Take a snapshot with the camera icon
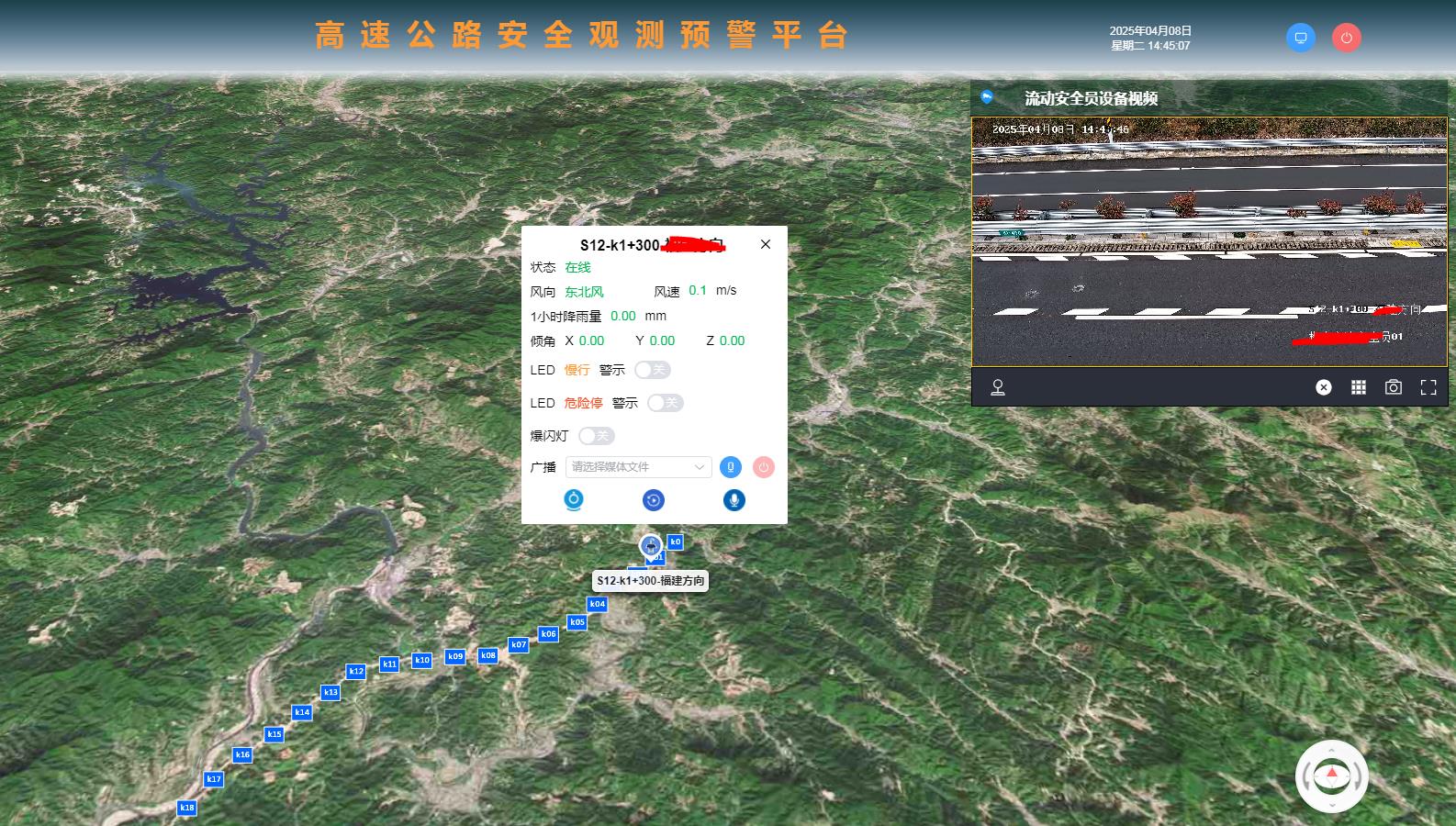Image resolution: width=1456 pixels, height=826 pixels. point(1393,387)
